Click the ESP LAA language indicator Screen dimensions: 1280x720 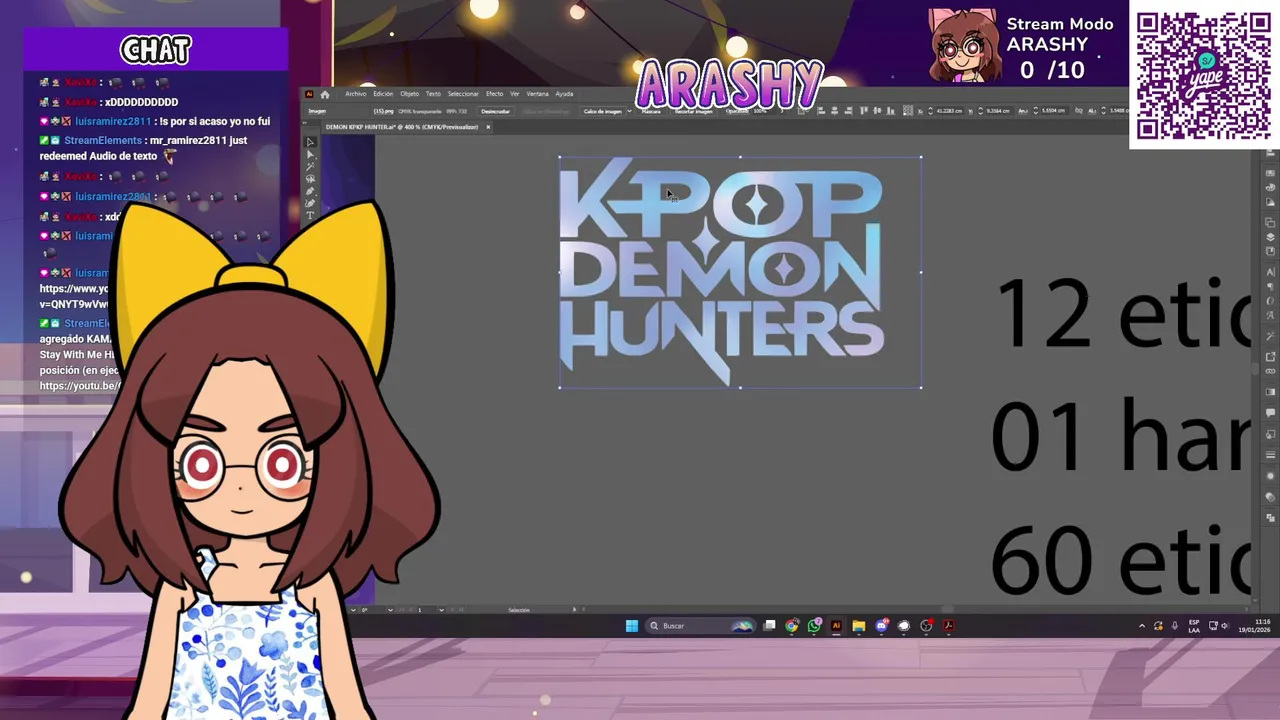point(1194,626)
